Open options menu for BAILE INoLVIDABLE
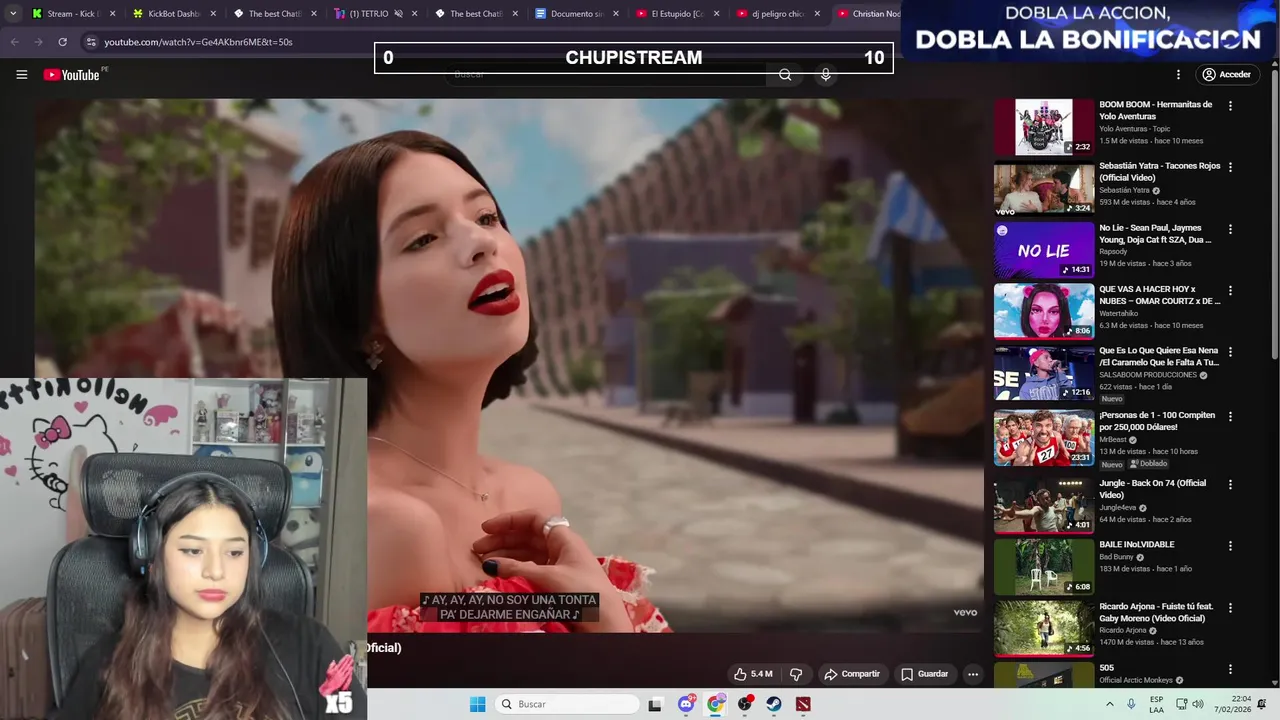Image resolution: width=1280 pixels, height=720 pixels. (x=1230, y=546)
